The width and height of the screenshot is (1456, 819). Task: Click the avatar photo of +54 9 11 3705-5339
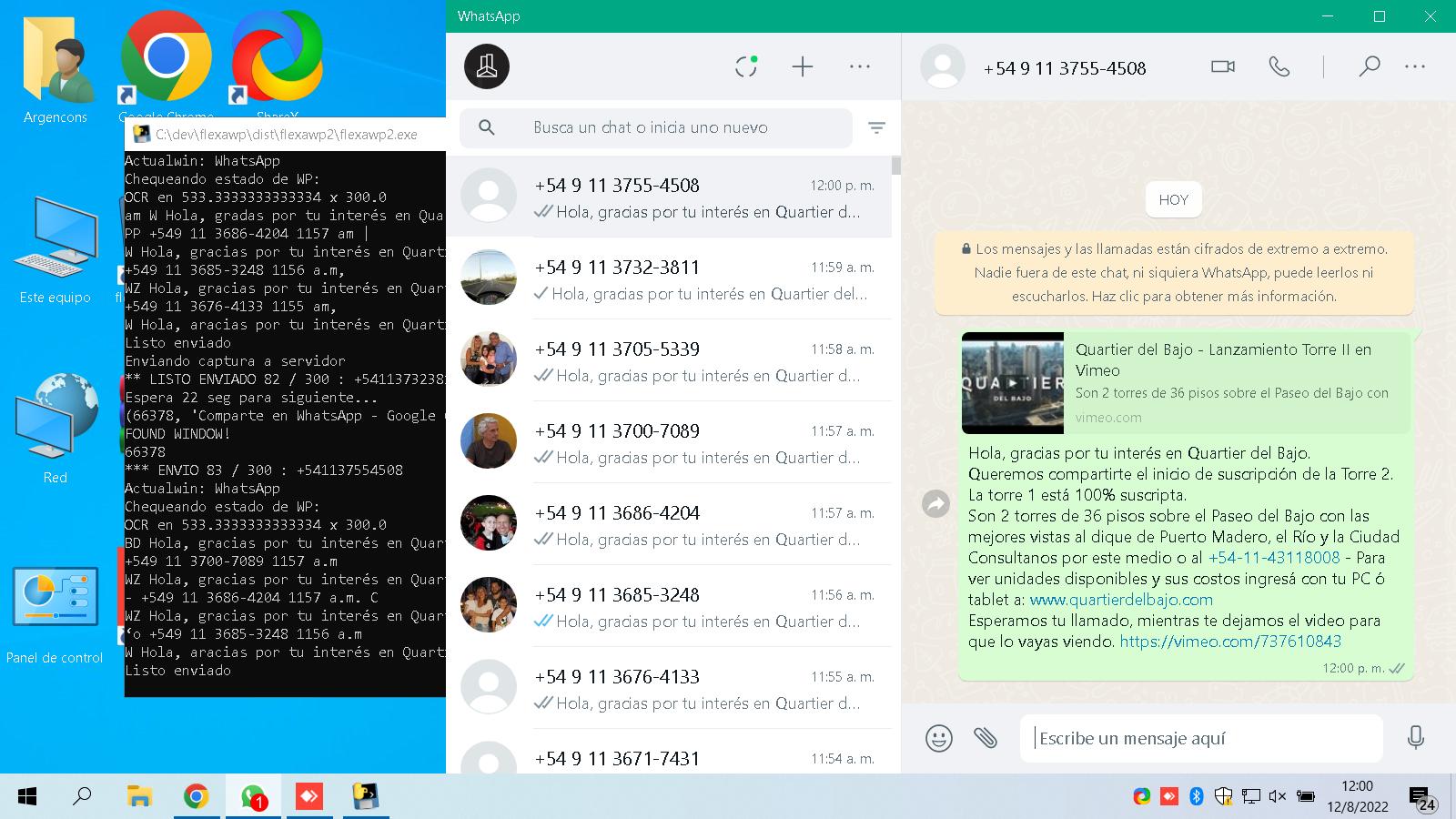click(489, 359)
